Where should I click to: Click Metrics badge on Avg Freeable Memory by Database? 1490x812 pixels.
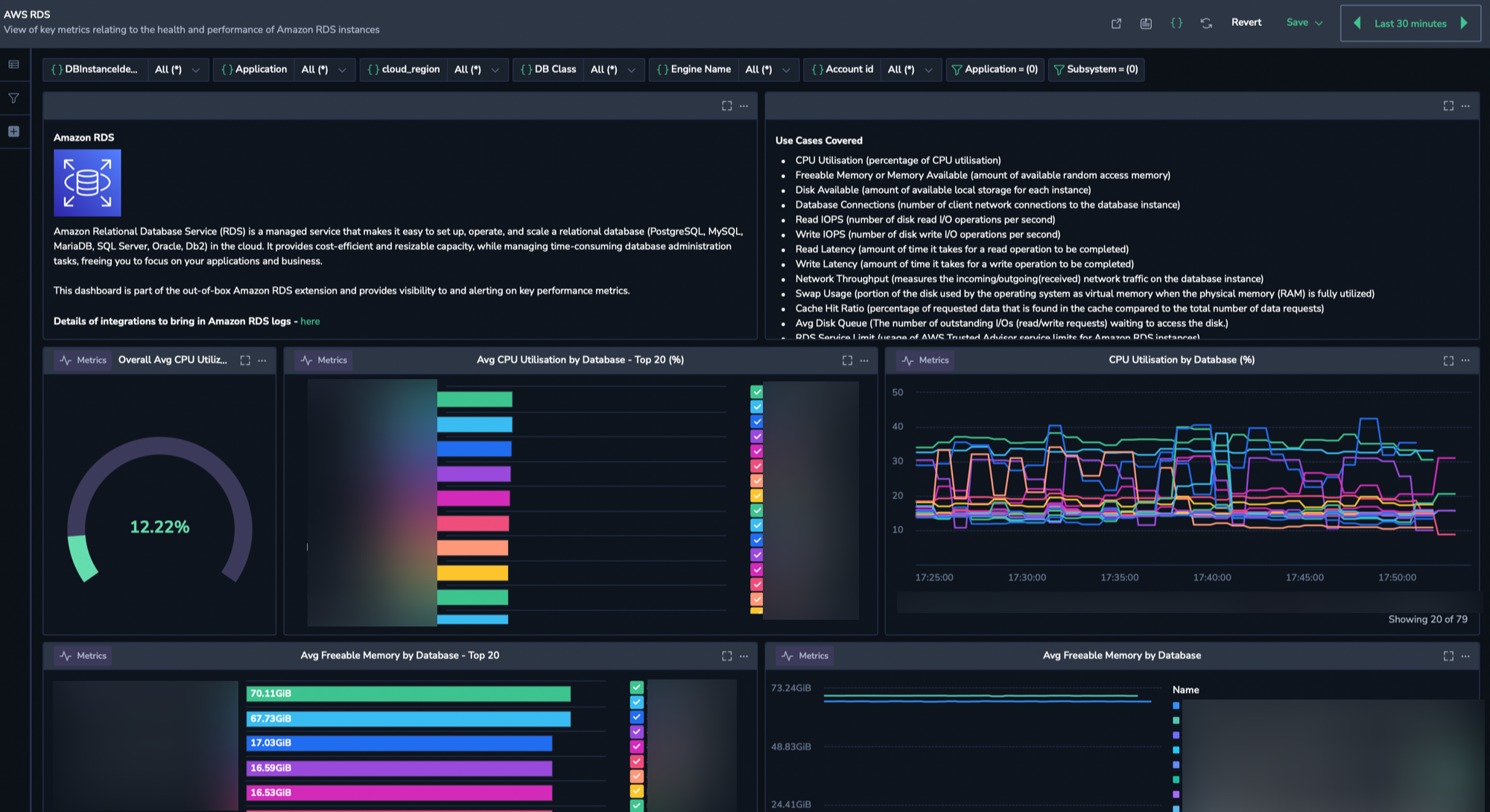(805, 656)
